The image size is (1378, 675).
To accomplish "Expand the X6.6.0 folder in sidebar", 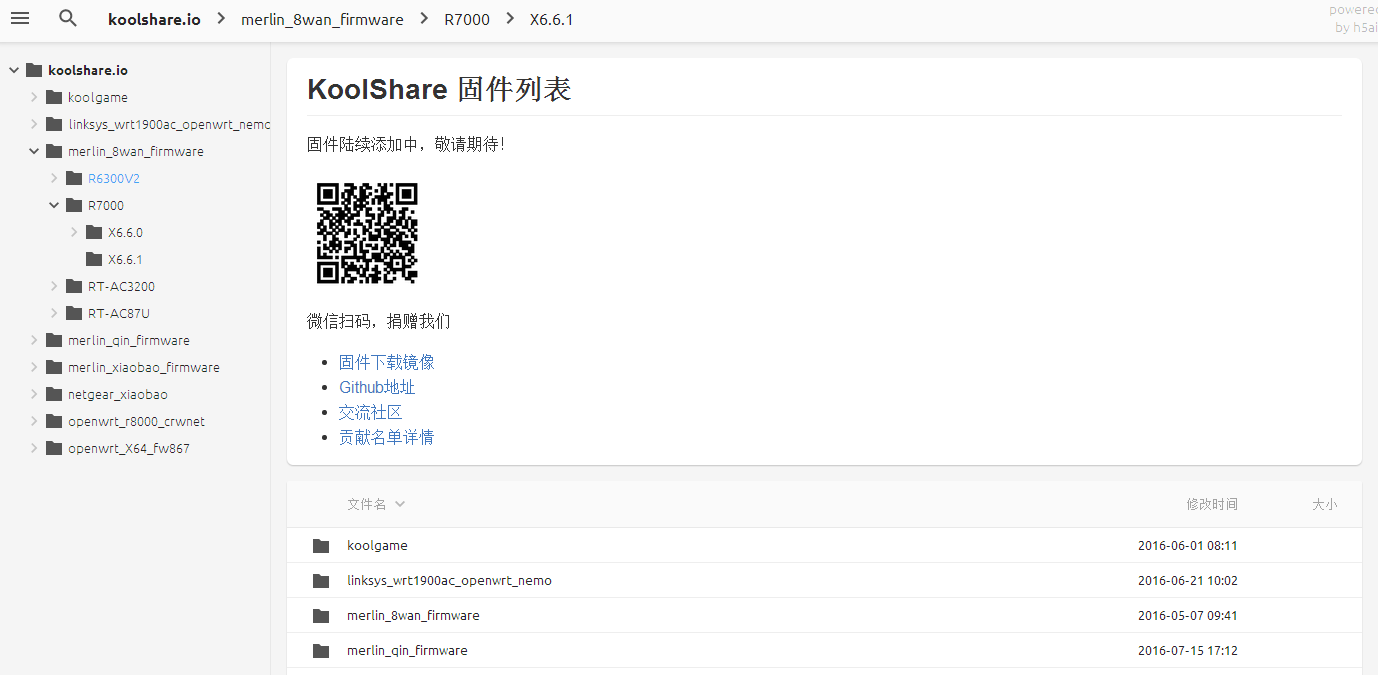I will [x=73, y=232].
